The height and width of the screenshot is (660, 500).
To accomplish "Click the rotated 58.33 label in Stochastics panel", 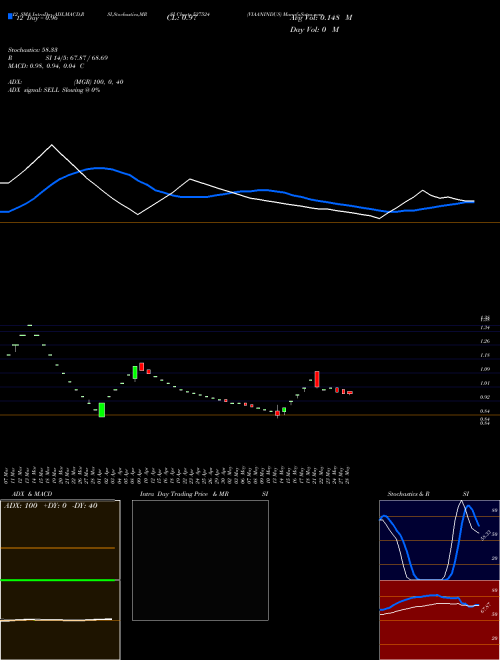I will coord(485,535).
